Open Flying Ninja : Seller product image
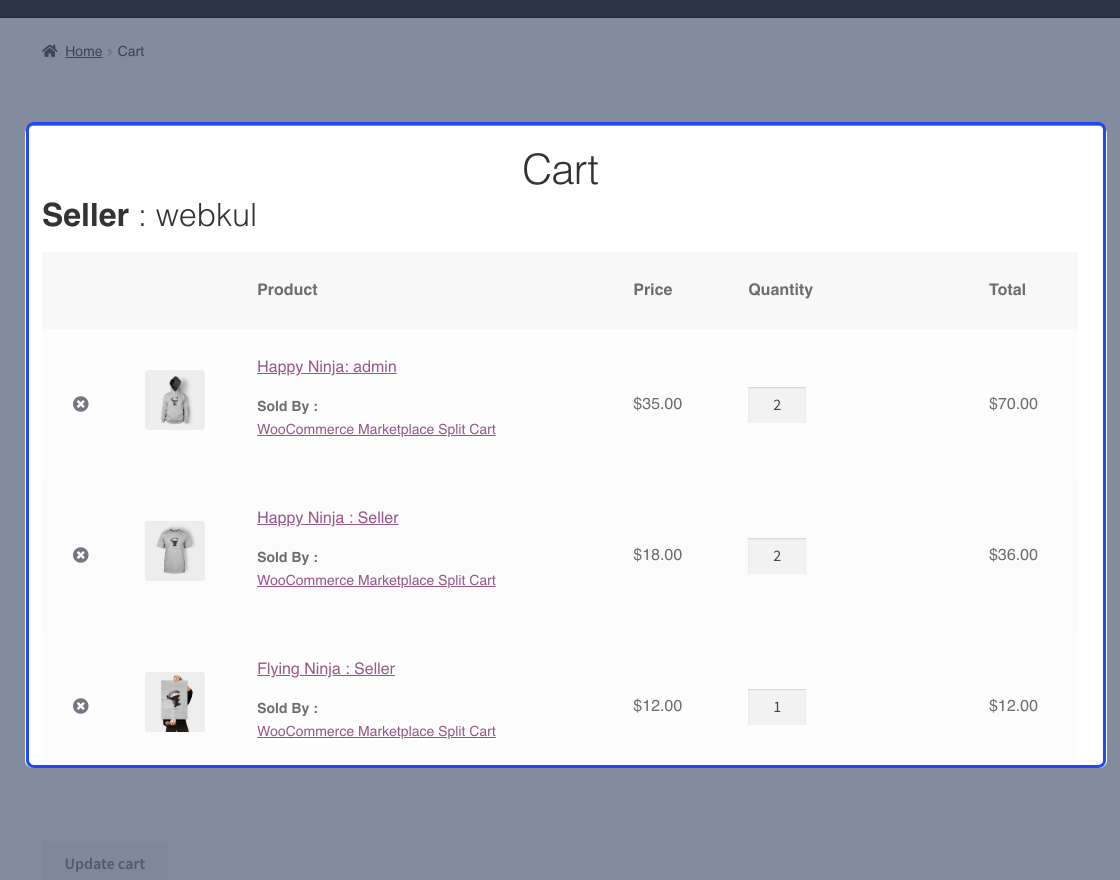 175,701
